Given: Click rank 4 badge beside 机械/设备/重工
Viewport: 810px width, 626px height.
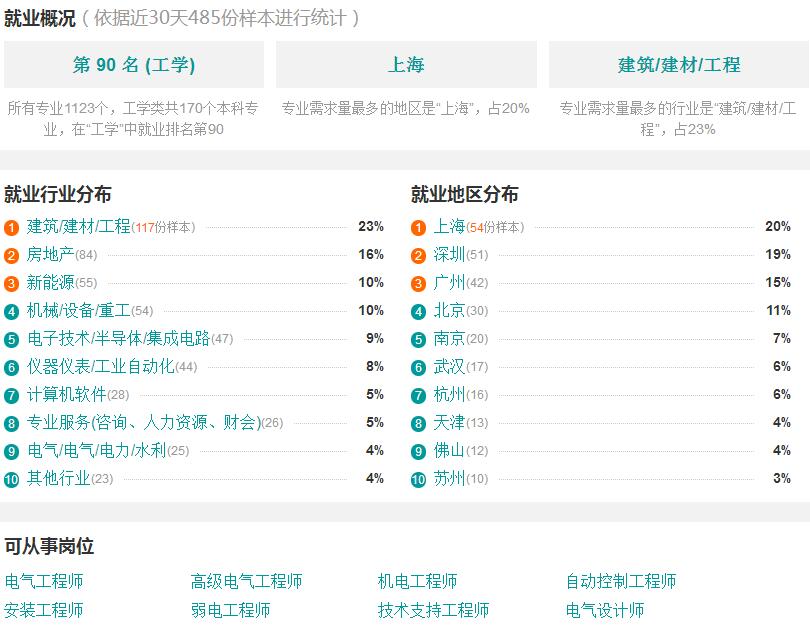Looking at the screenshot, I should (11, 311).
